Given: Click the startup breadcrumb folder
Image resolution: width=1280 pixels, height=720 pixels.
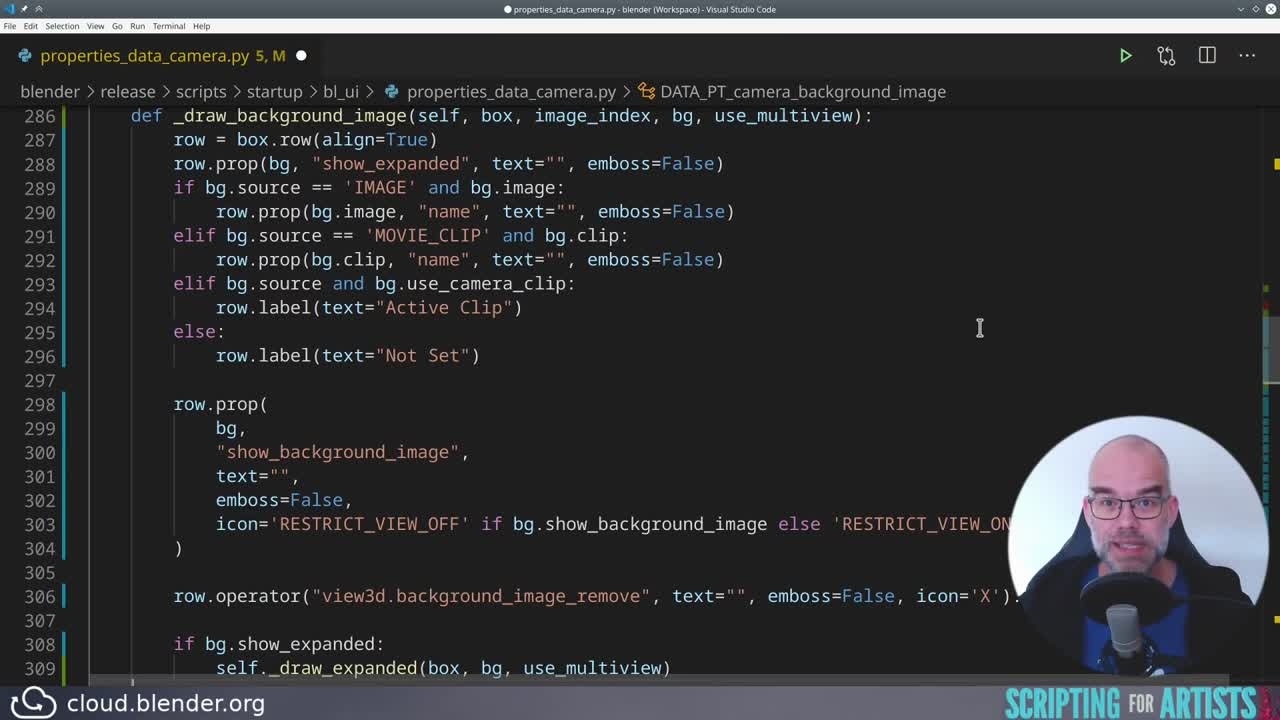Looking at the screenshot, I should pos(274,92).
